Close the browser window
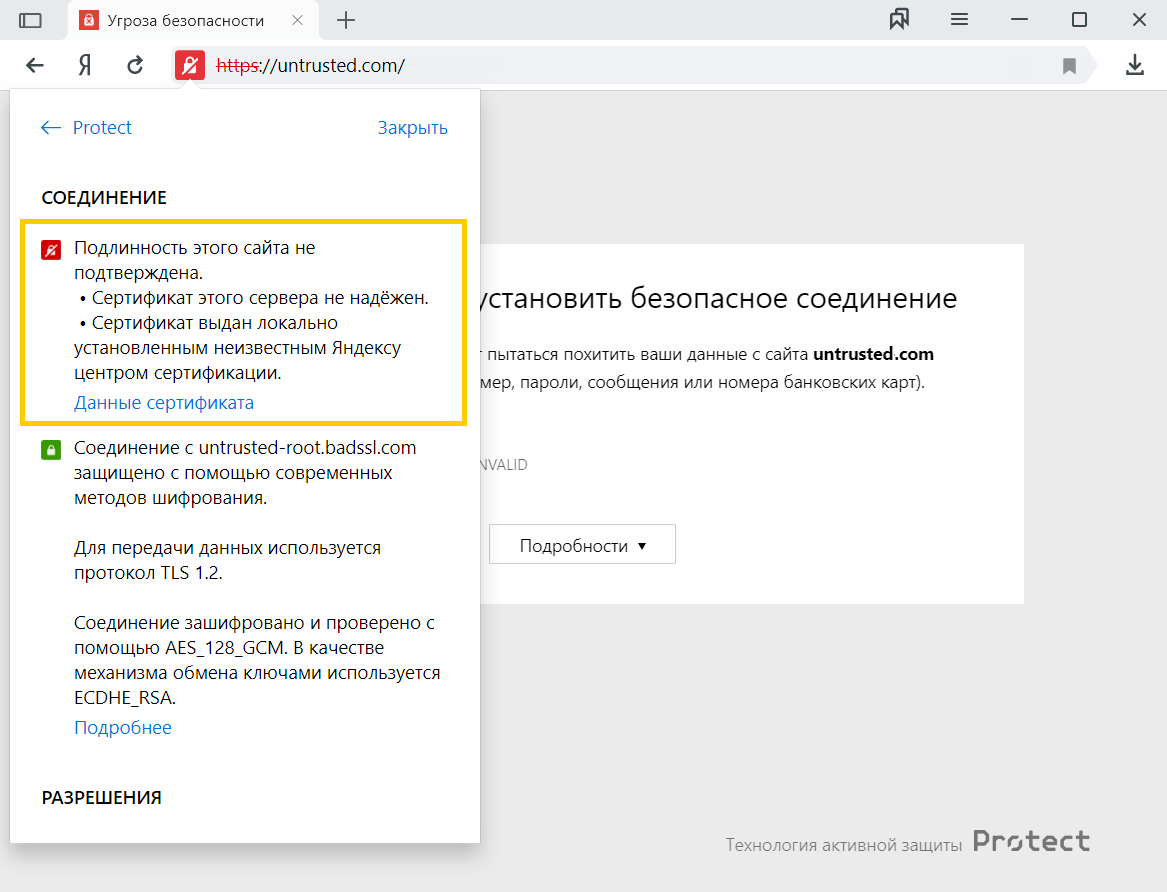1167x892 pixels. click(1139, 19)
